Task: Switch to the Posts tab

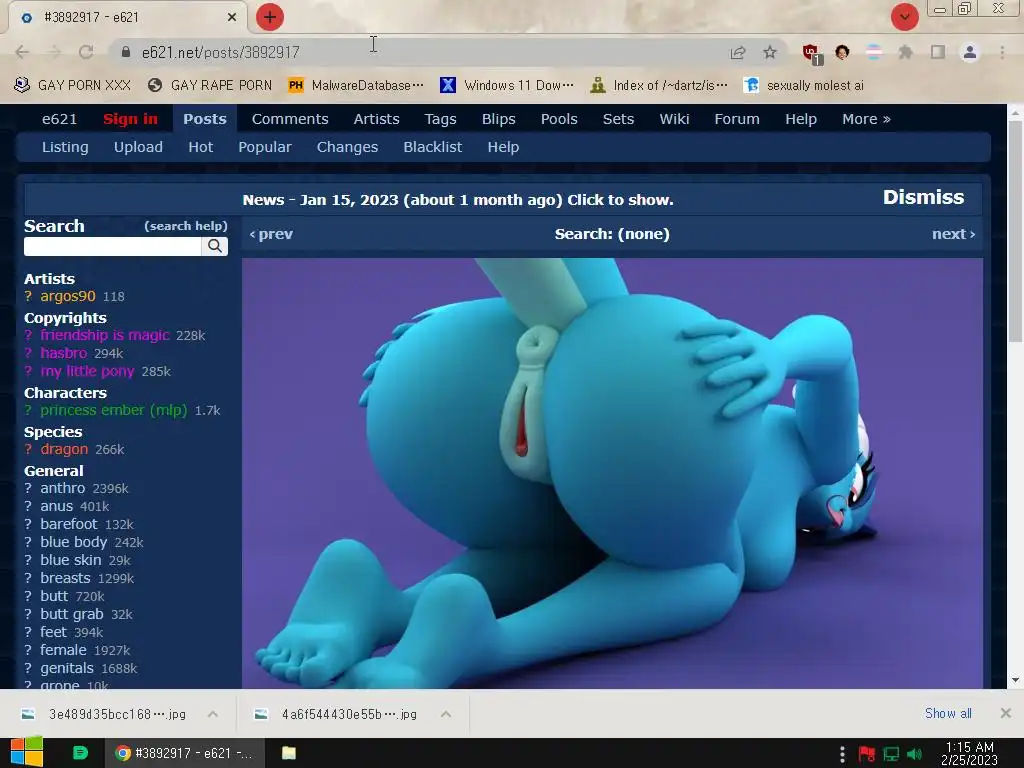Action: [x=204, y=119]
